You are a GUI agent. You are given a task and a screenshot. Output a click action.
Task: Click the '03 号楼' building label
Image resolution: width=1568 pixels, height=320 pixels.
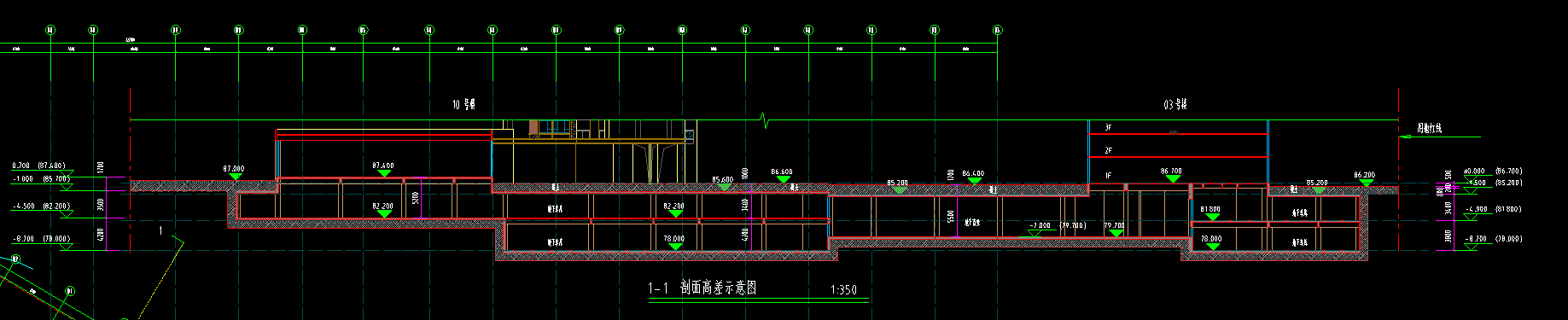[1175, 105]
